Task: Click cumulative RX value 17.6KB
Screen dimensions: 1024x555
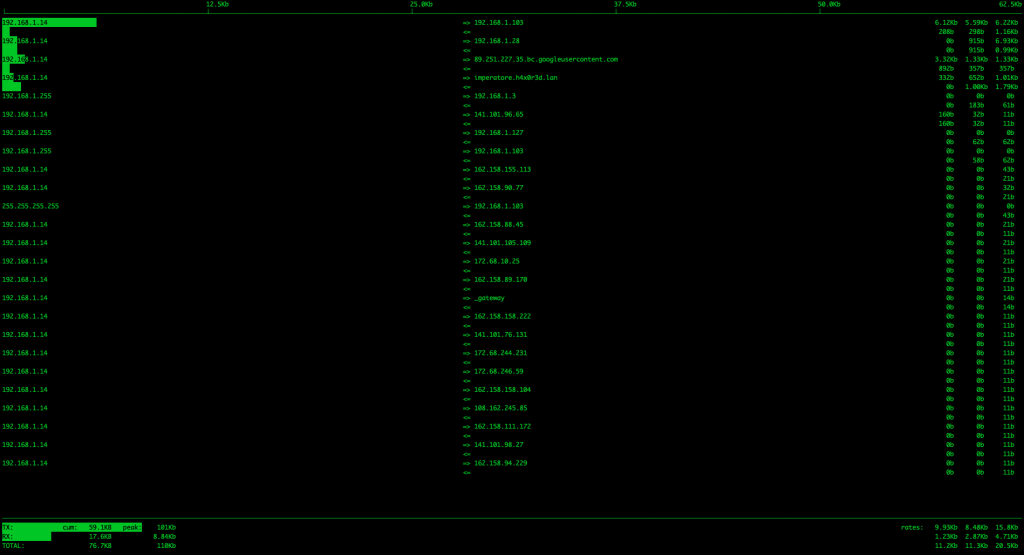Action: click(100, 537)
